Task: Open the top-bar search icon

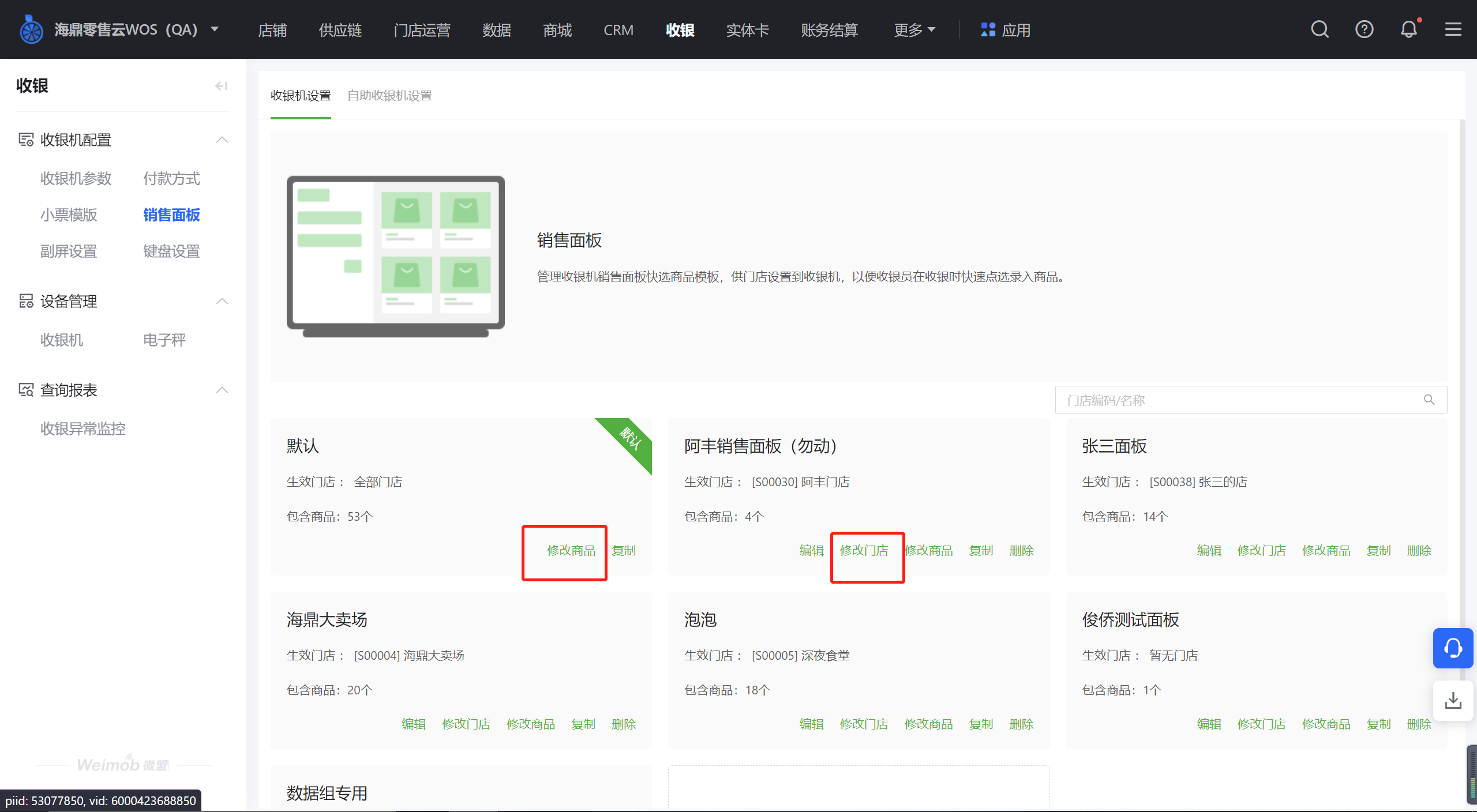Action: [1319, 29]
